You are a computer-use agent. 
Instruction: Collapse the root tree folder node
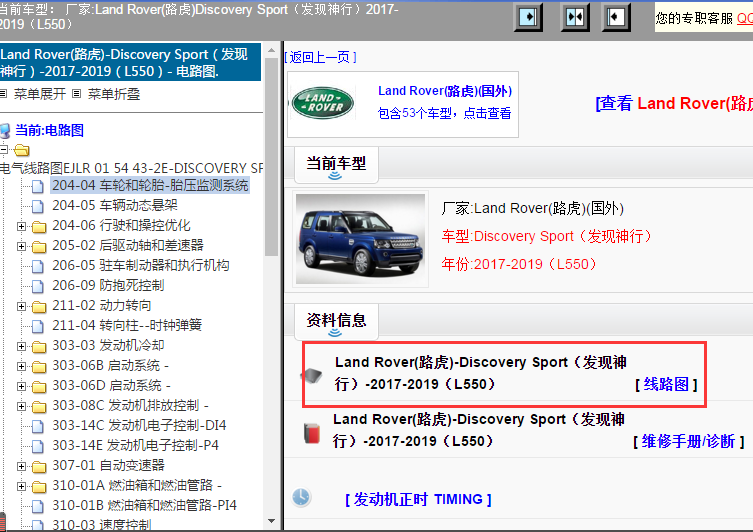[4, 150]
